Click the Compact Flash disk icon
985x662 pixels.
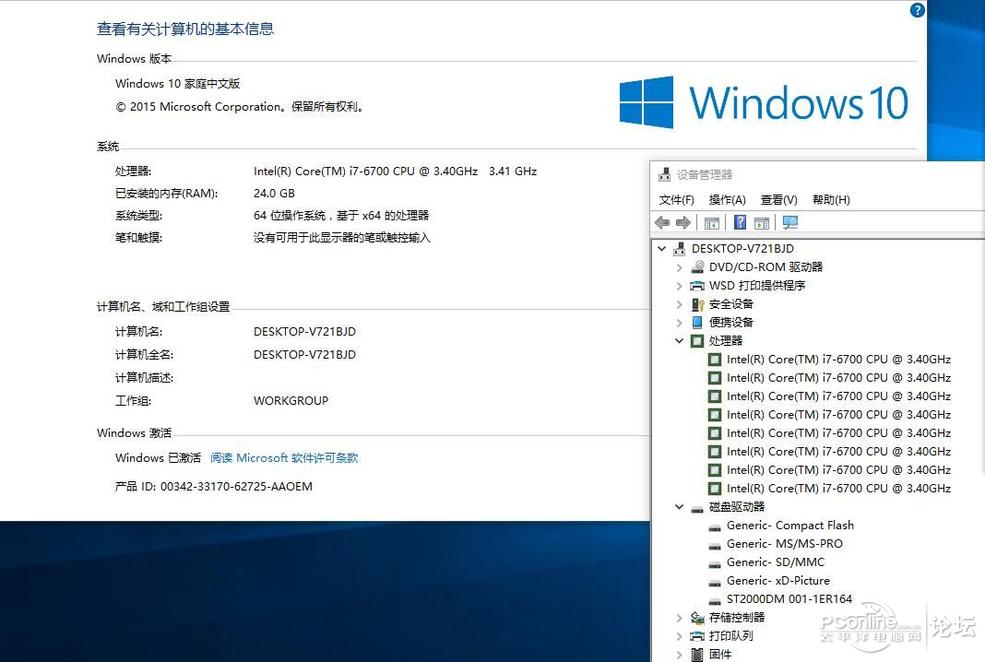click(715, 526)
